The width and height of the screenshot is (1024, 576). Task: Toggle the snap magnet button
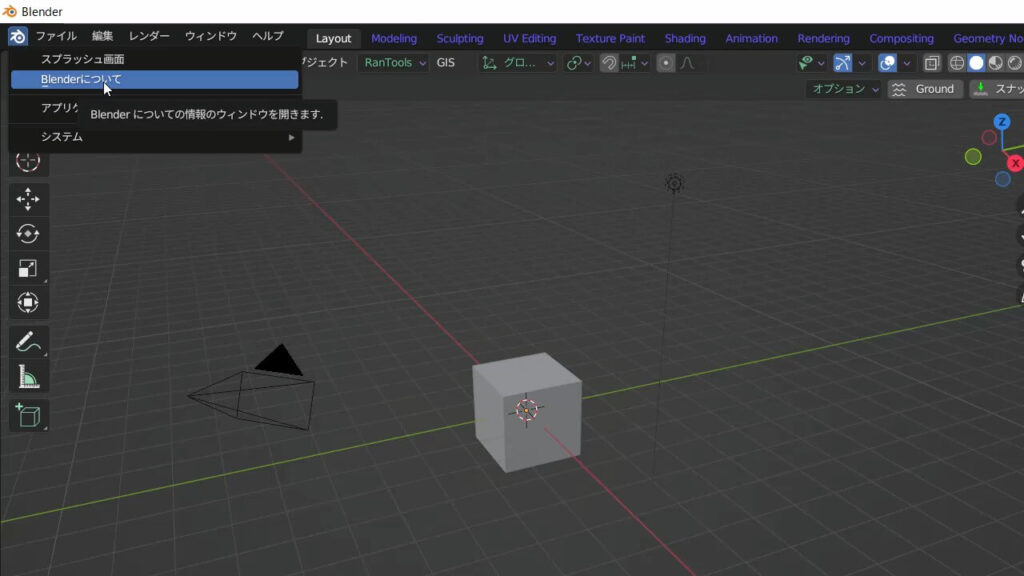609,63
